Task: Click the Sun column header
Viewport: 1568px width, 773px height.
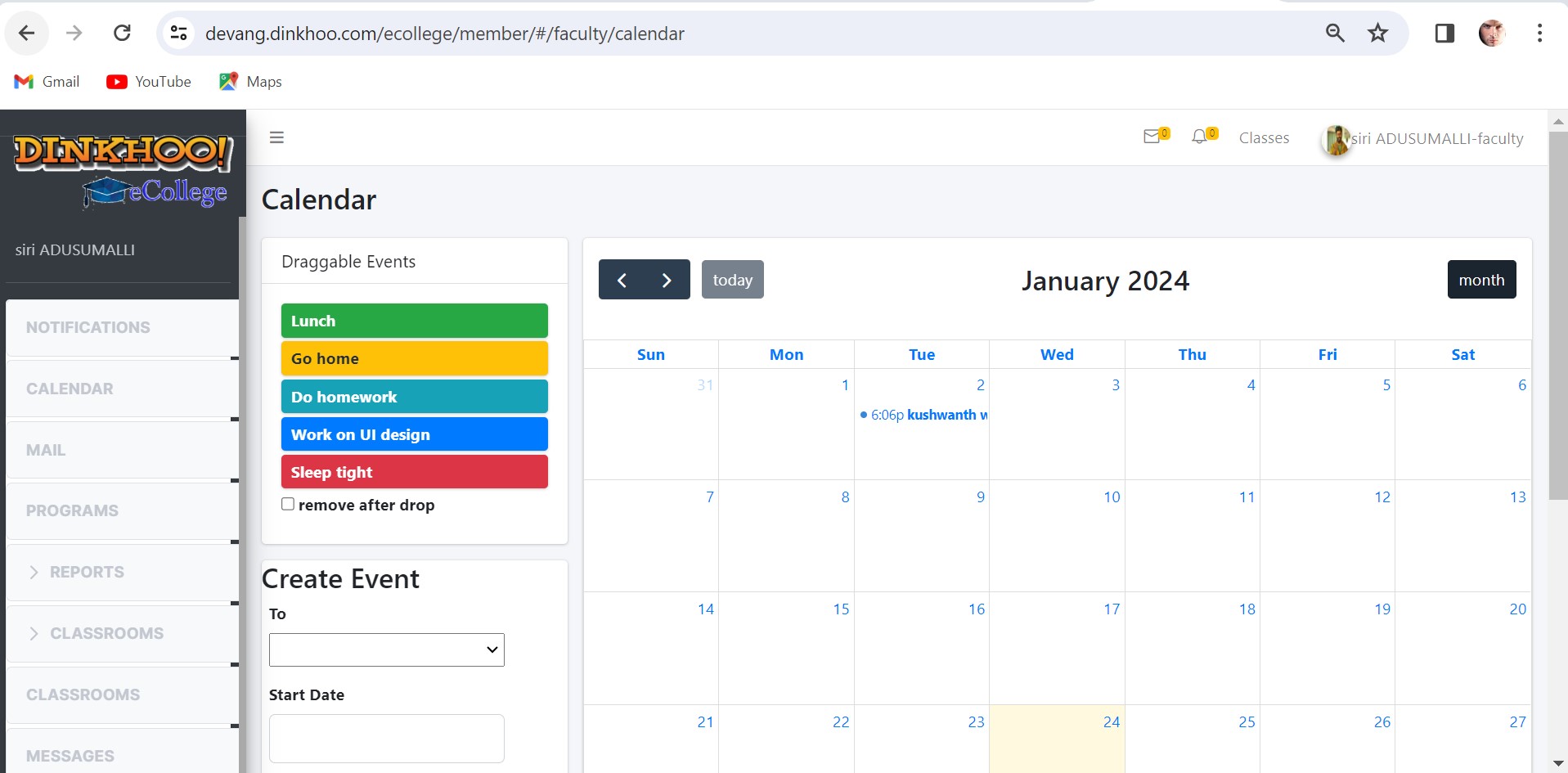Action: (651, 355)
